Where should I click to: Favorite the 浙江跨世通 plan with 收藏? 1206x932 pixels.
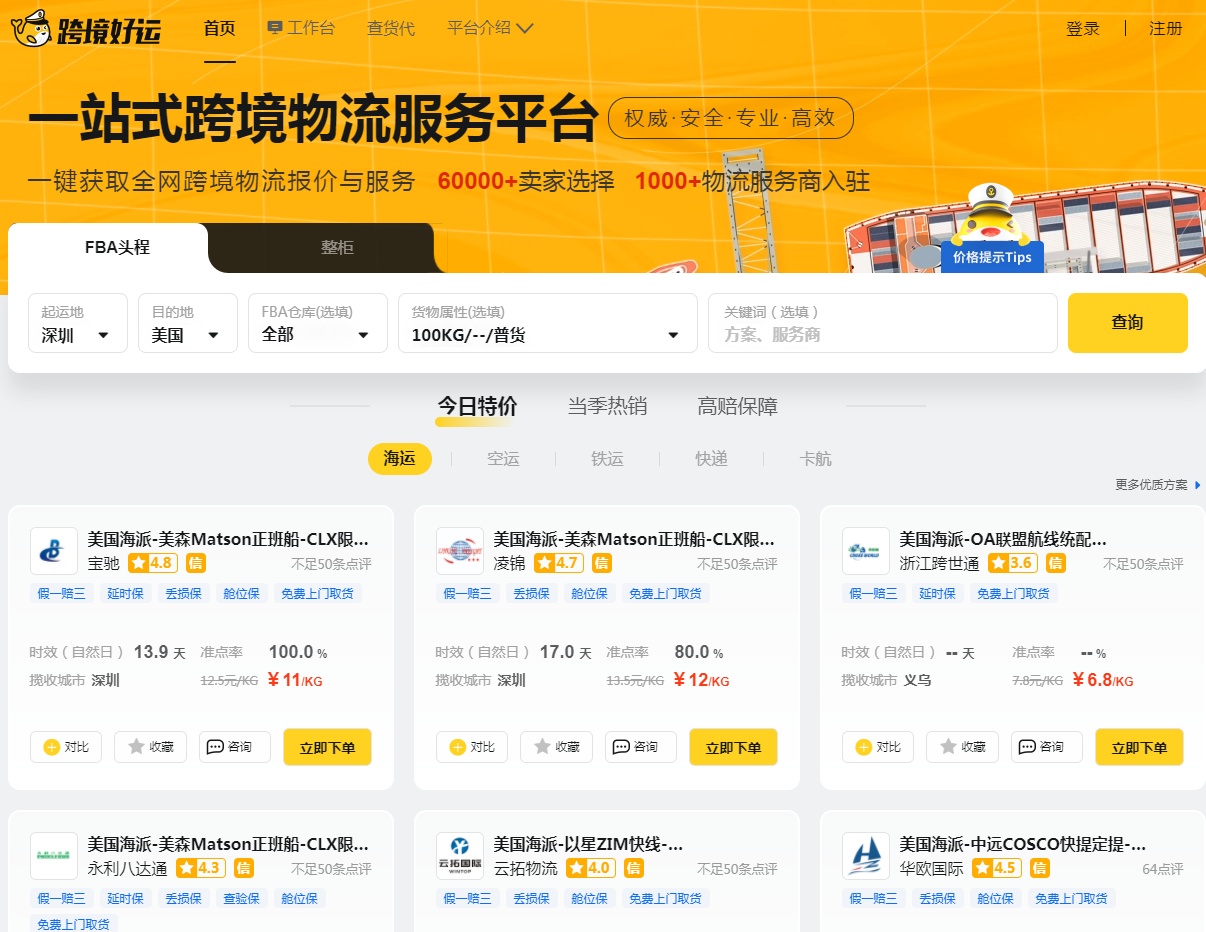coord(962,747)
